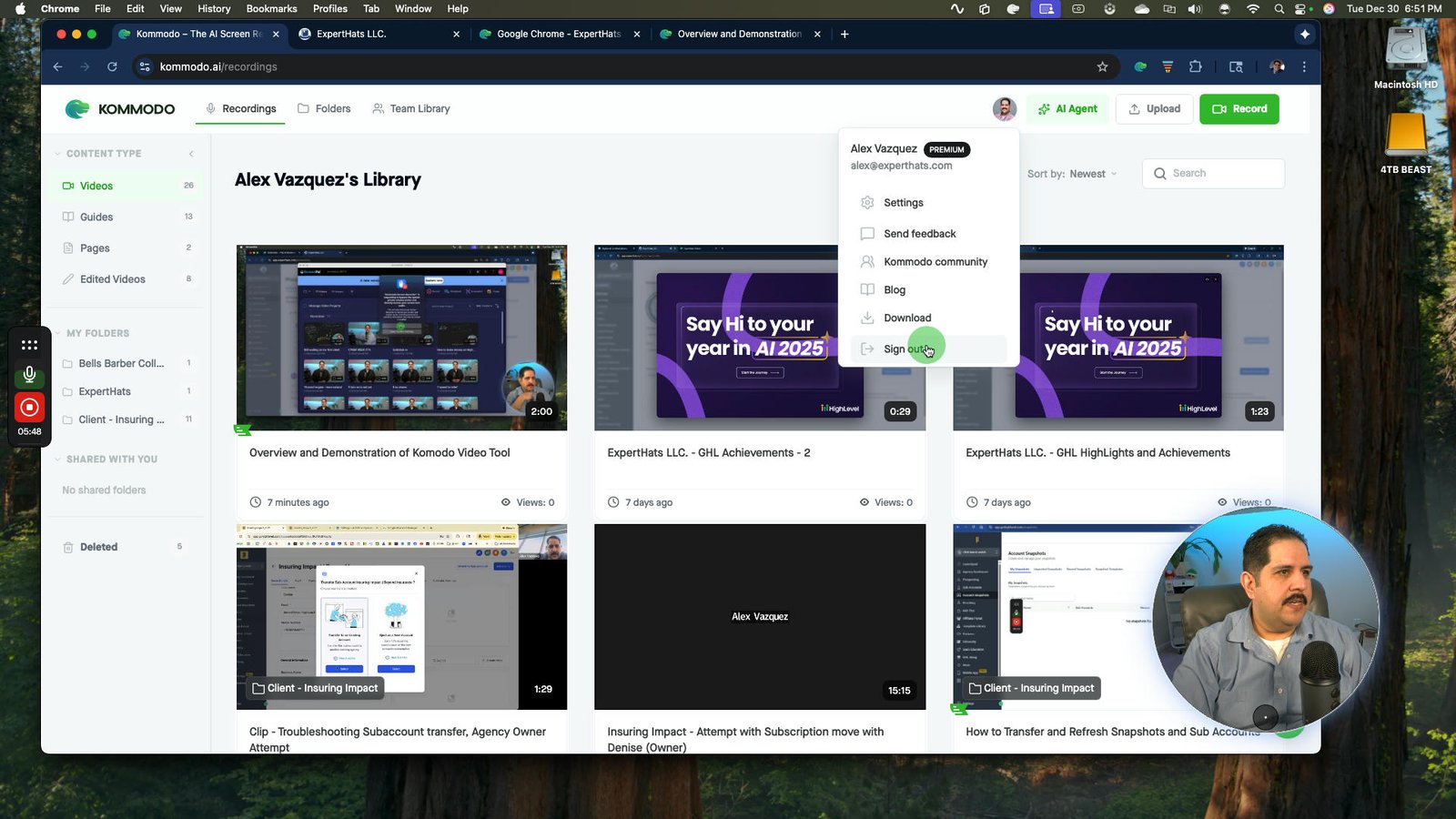This screenshot has height=819, width=1456.
Task: Select Pages in the sidebar
Action: (126, 248)
